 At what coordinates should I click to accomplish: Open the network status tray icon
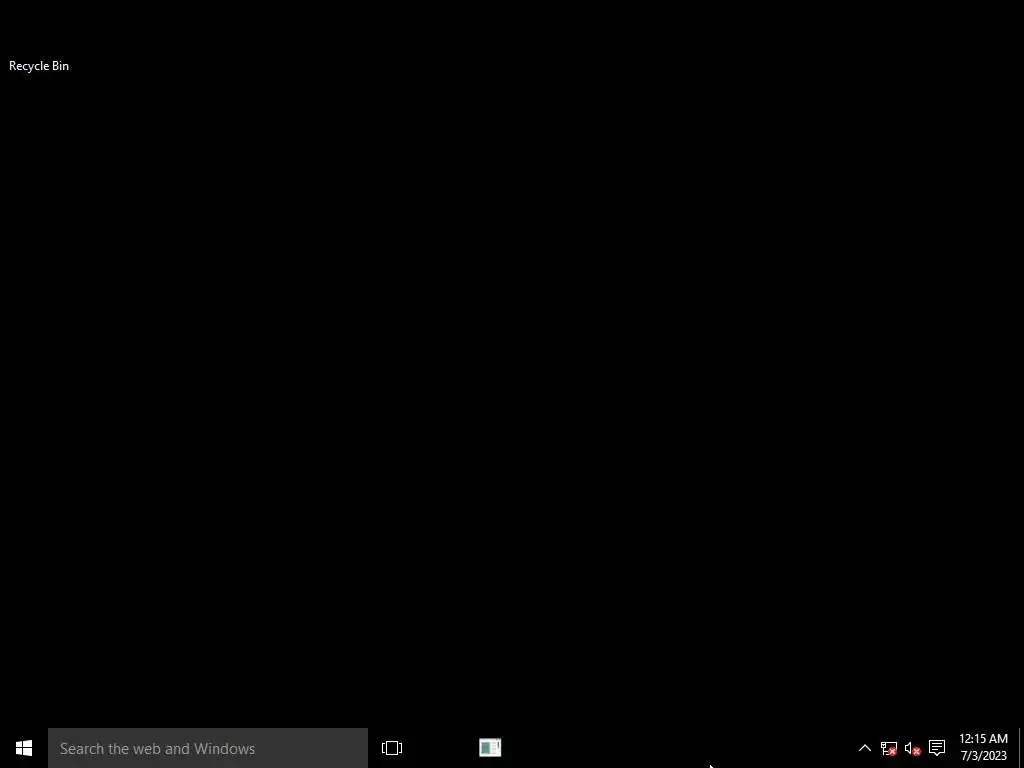(888, 748)
